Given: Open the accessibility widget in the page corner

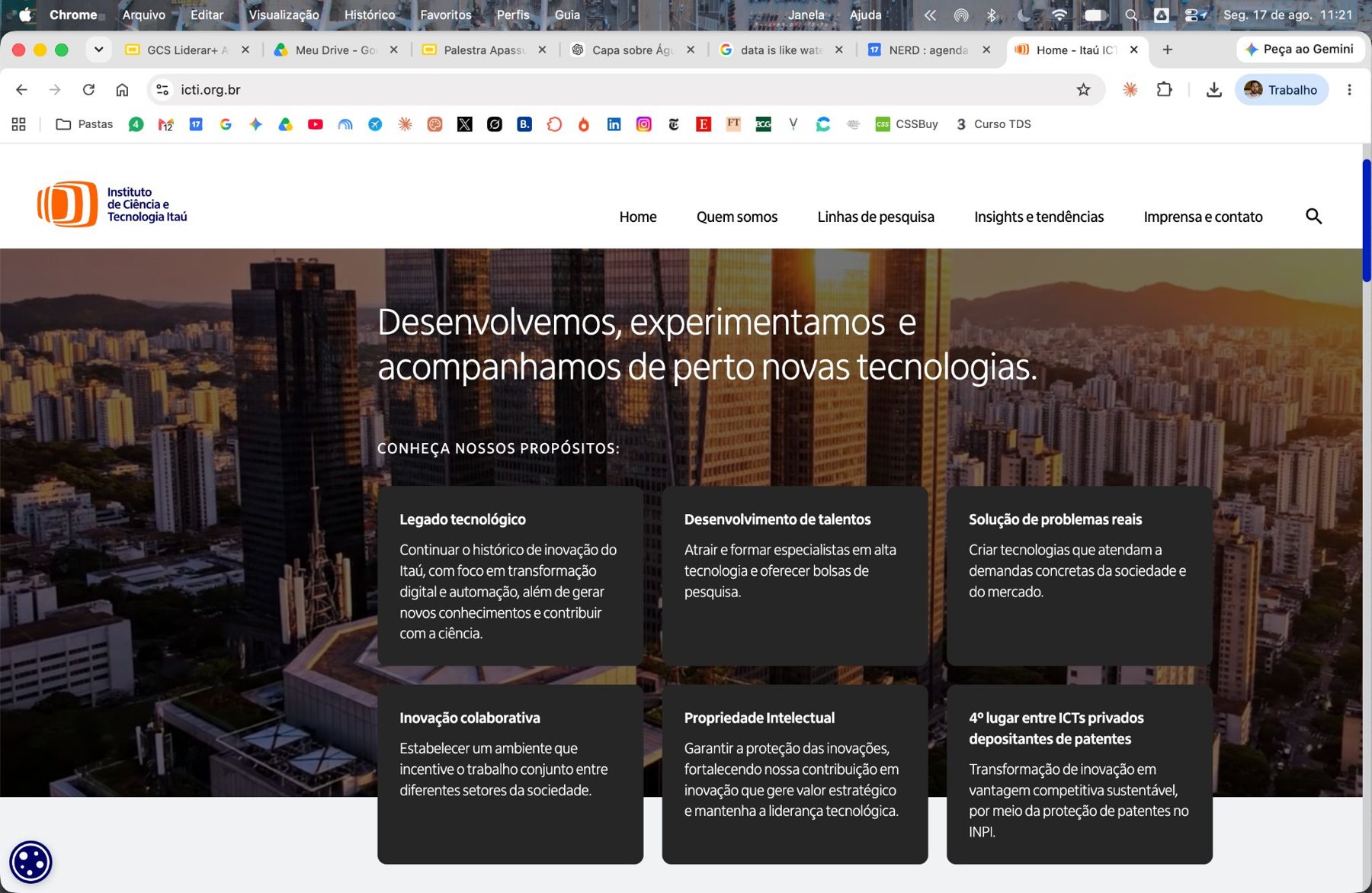Looking at the screenshot, I should pyautogui.click(x=30, y=862).
